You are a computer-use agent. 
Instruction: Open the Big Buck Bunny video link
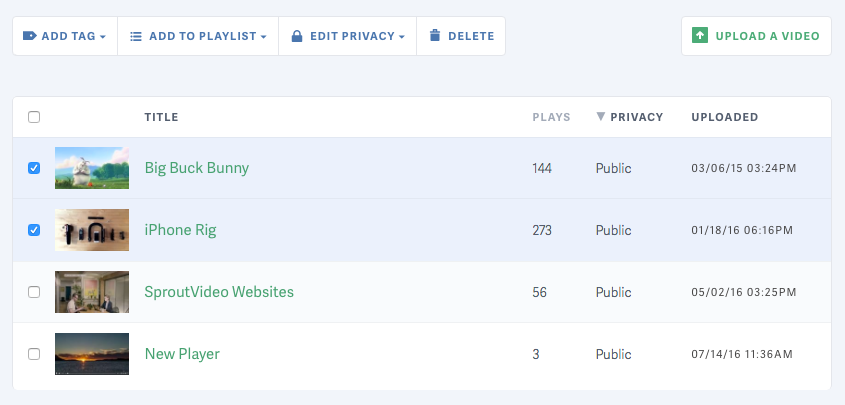[x=196, y=168]
